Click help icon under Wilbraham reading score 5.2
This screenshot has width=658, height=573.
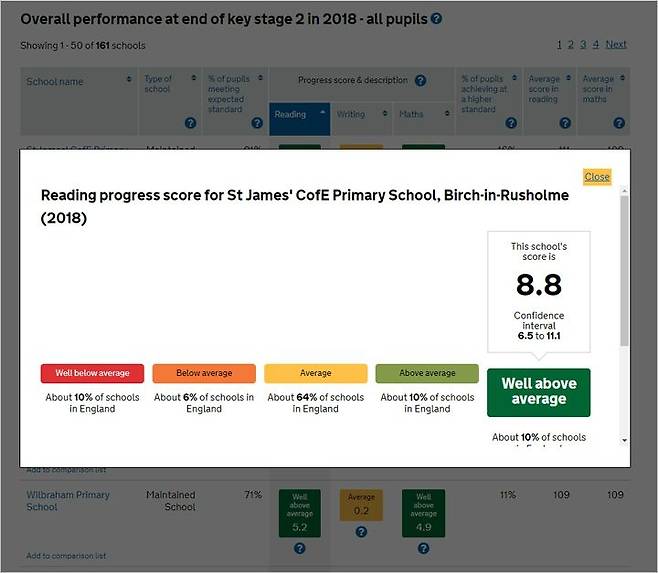tap(299, 548)
